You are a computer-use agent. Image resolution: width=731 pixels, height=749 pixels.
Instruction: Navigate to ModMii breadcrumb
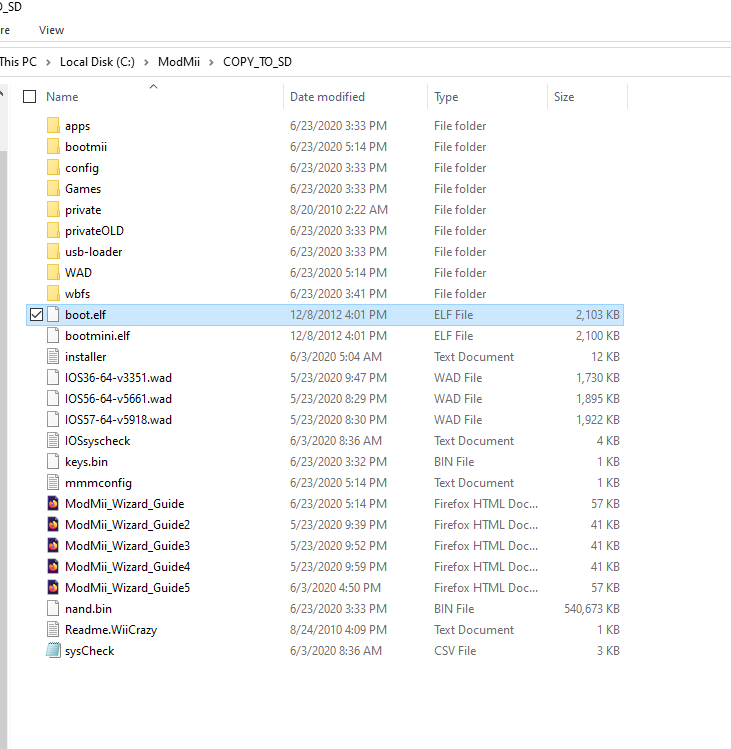(179, 62)
